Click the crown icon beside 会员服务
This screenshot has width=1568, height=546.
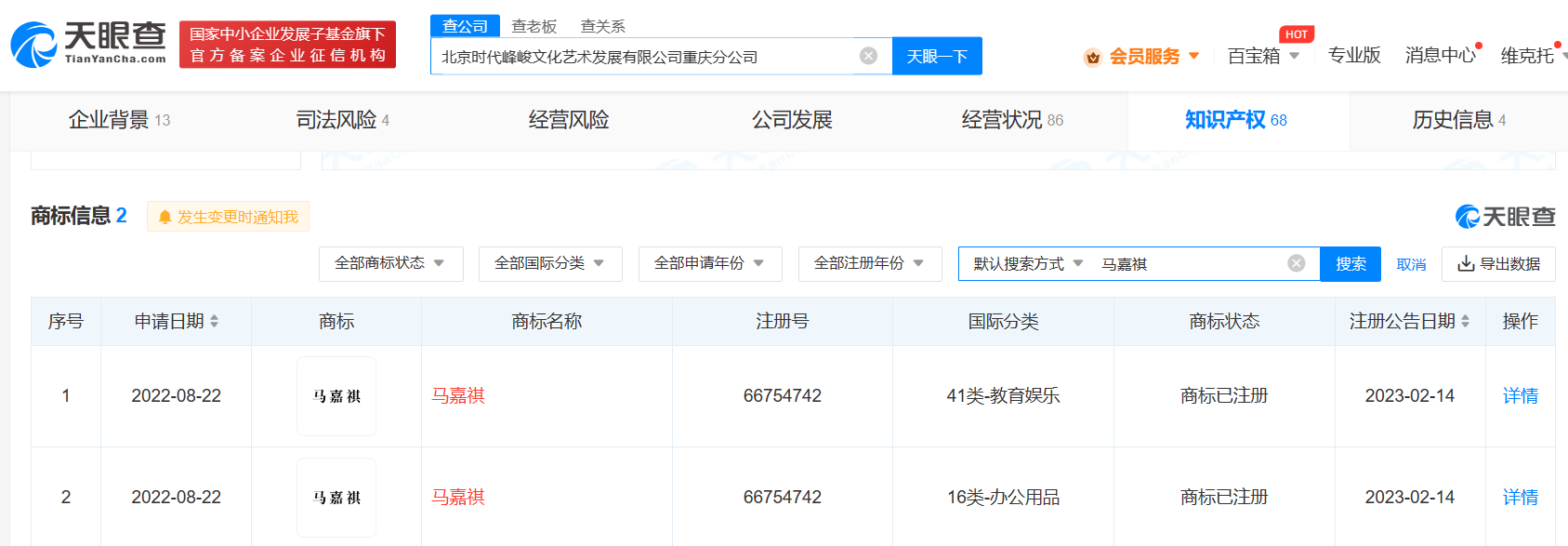(1093, 57)
